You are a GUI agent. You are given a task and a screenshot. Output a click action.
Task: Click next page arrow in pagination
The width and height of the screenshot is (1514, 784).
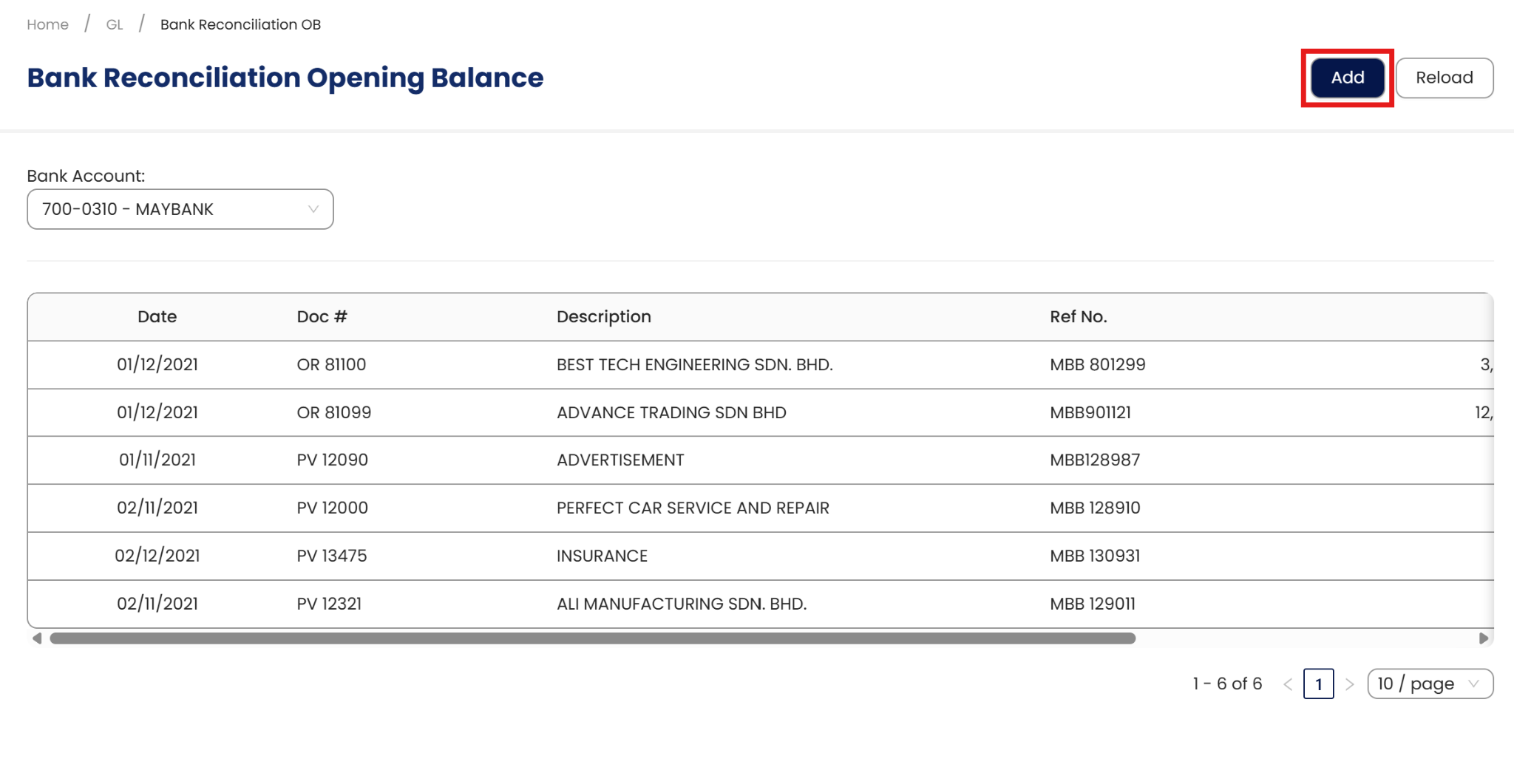1349,684
